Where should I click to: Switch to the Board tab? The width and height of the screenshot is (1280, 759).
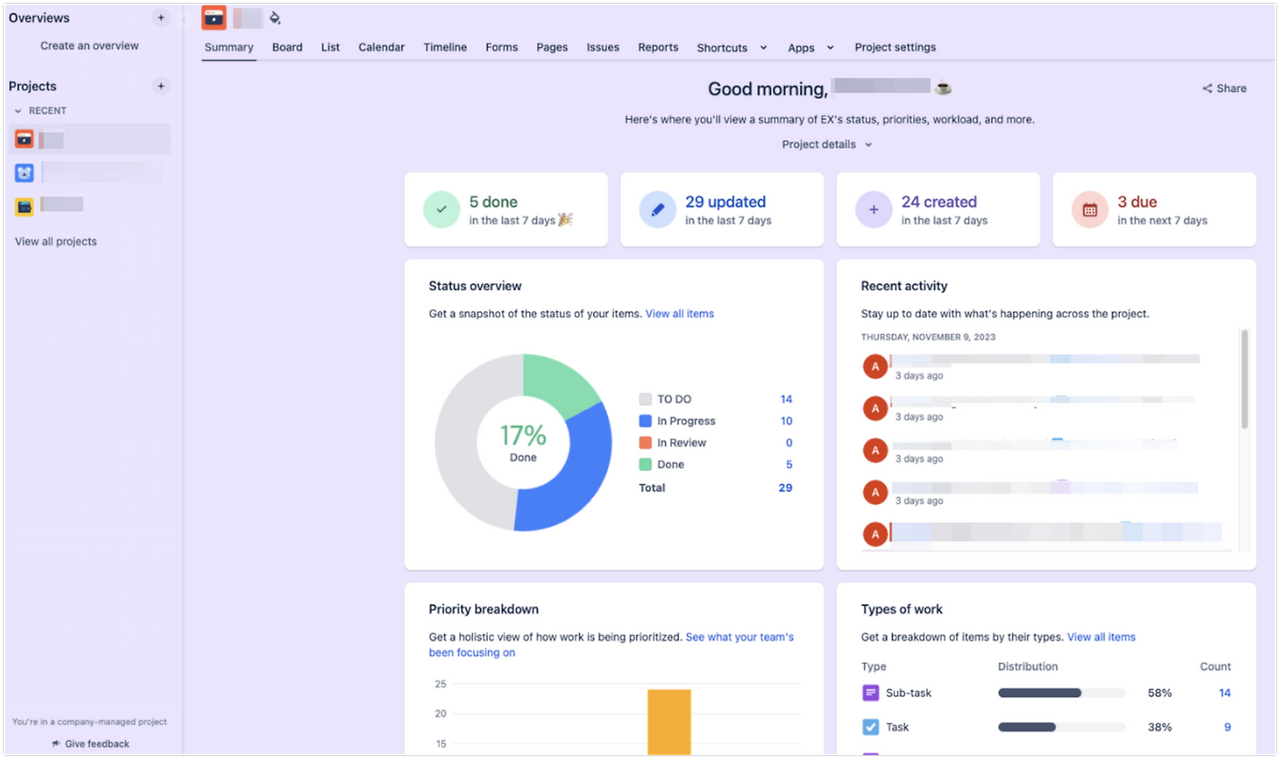[287, 47]
